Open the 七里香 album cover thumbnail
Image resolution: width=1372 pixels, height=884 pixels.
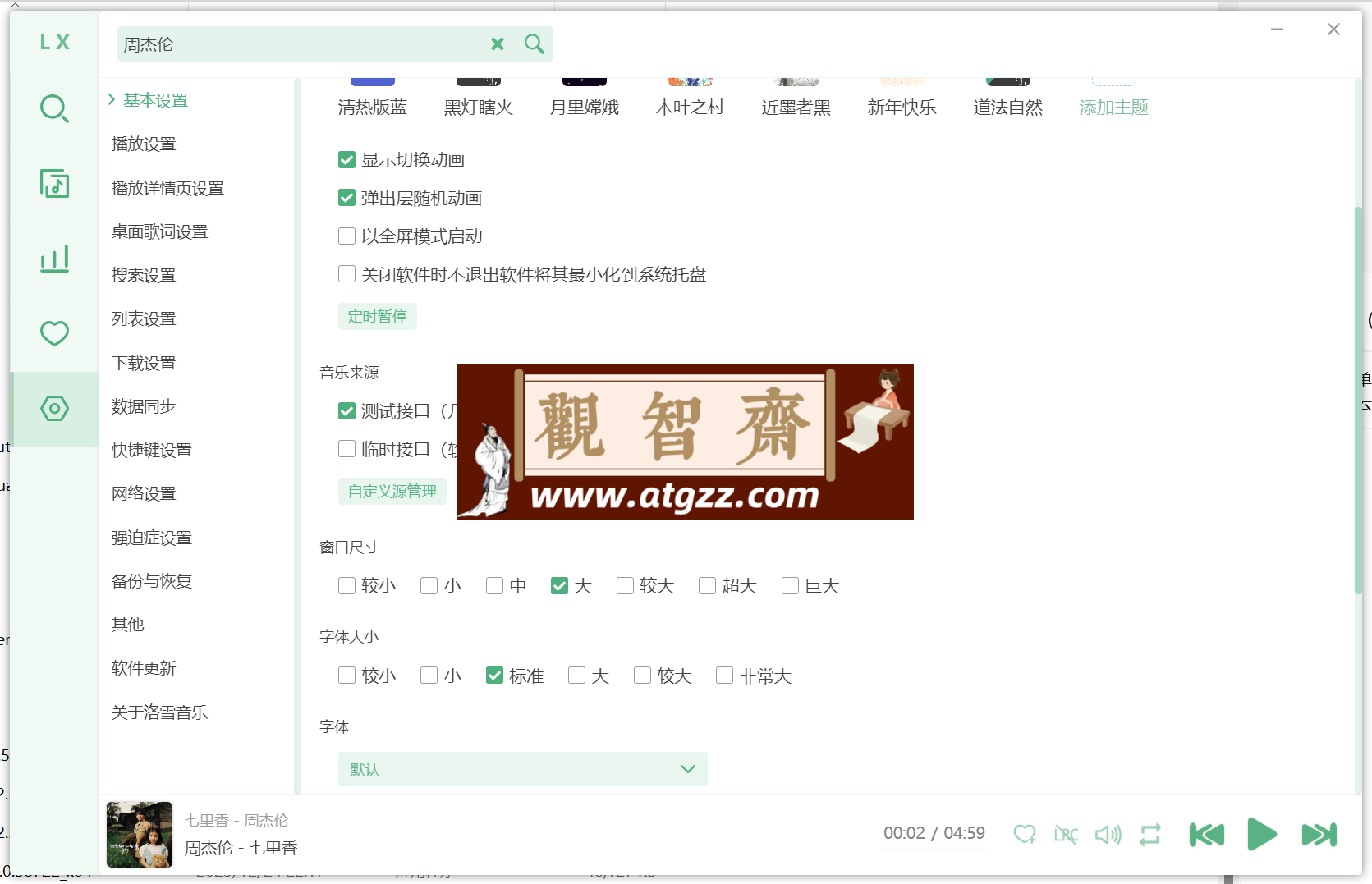[140, 835]
